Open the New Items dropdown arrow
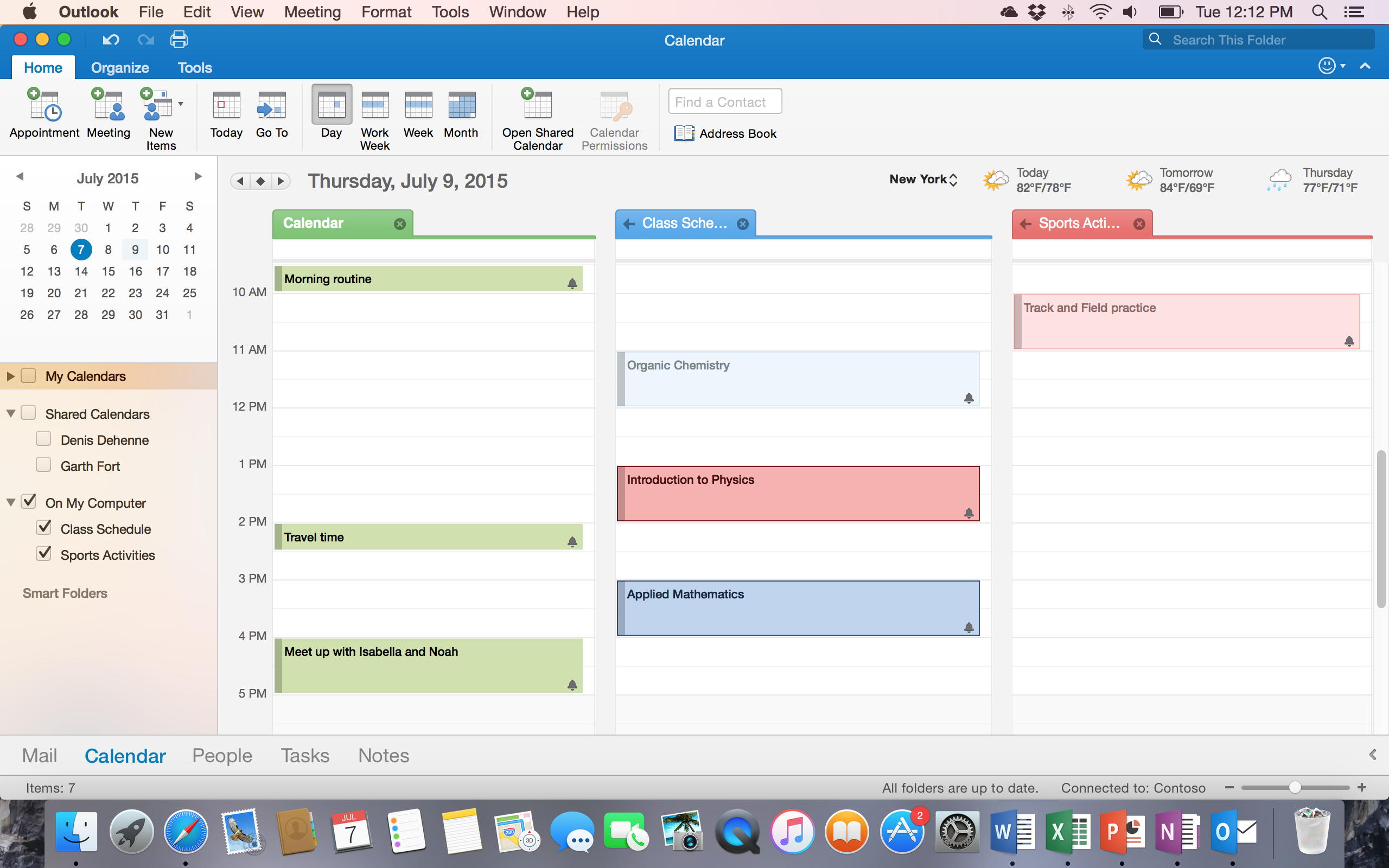Viewport: 1389px width, 868px height. tap(181, 104)
